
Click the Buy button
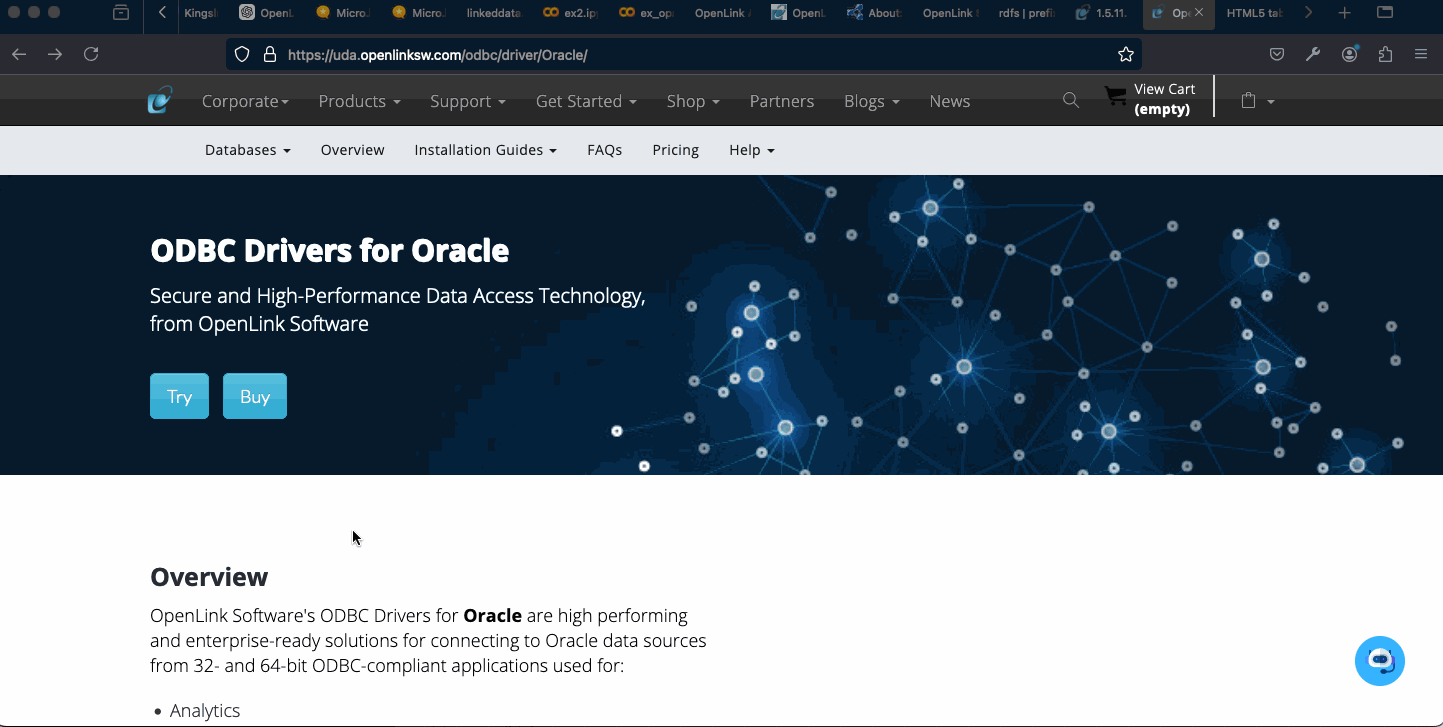(255, 396)
